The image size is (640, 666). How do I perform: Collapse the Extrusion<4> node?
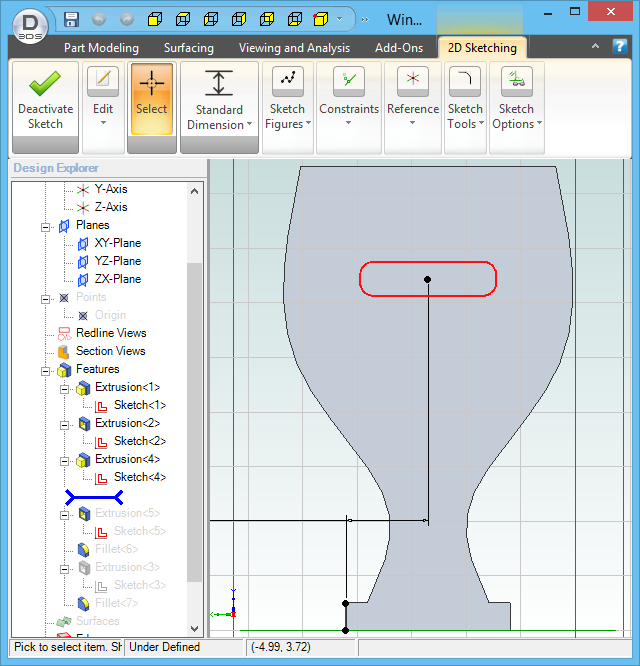pyautogui.click(x=64, y=461)
